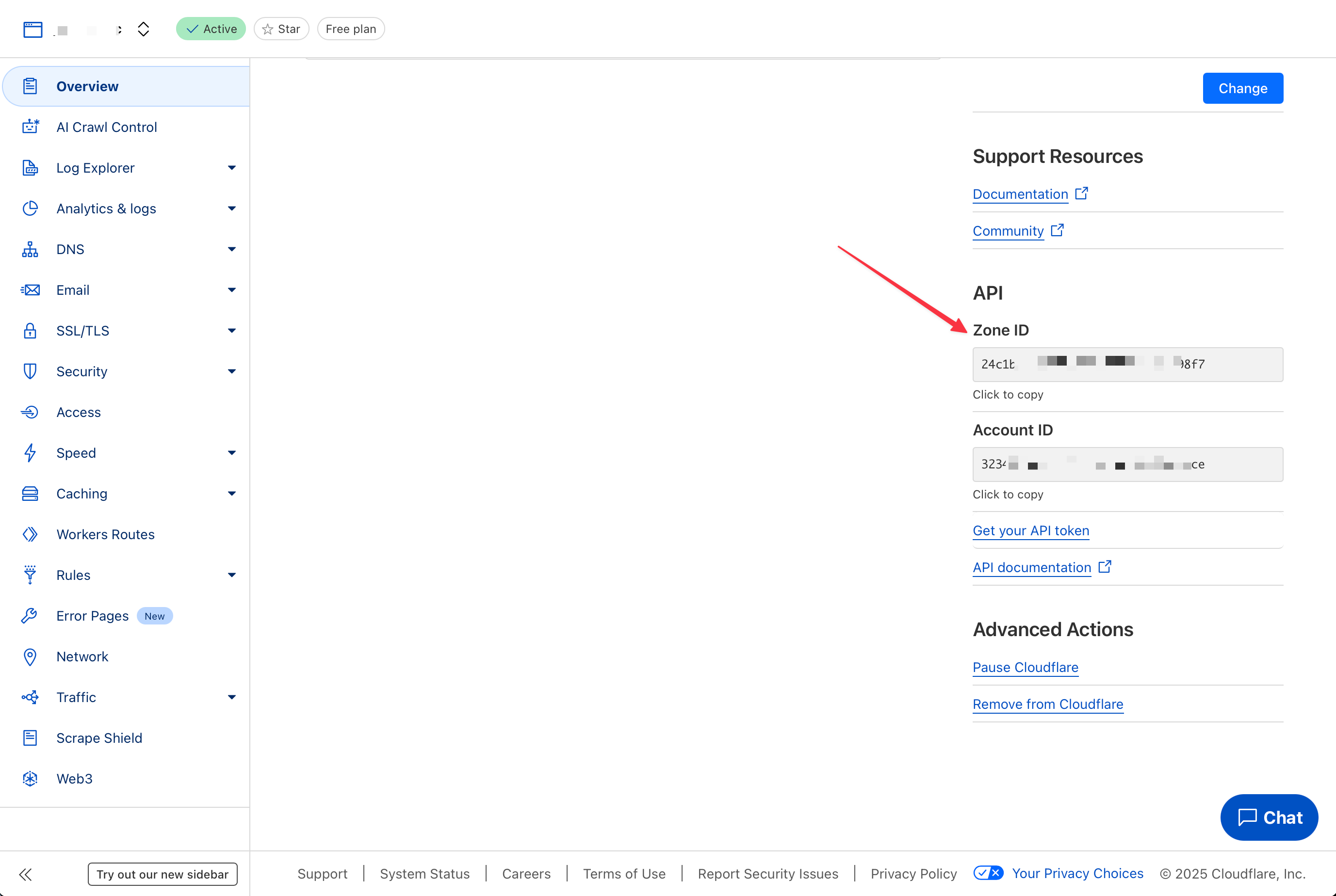1336x896 pixels.
Task: Open the Get your API token link
Action: click(1031, 531)
